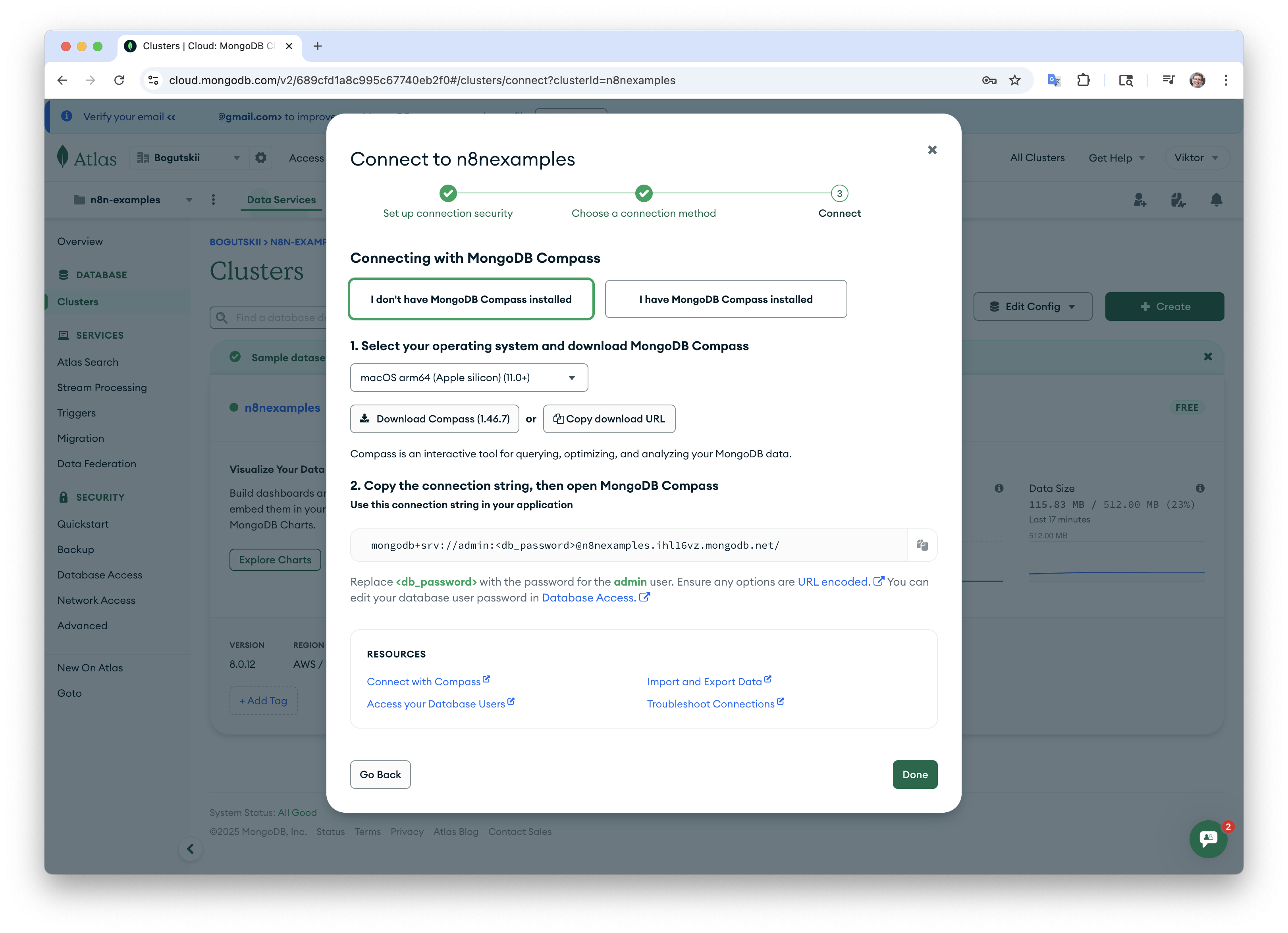Click the organization settings gear icon

(261, 158)
